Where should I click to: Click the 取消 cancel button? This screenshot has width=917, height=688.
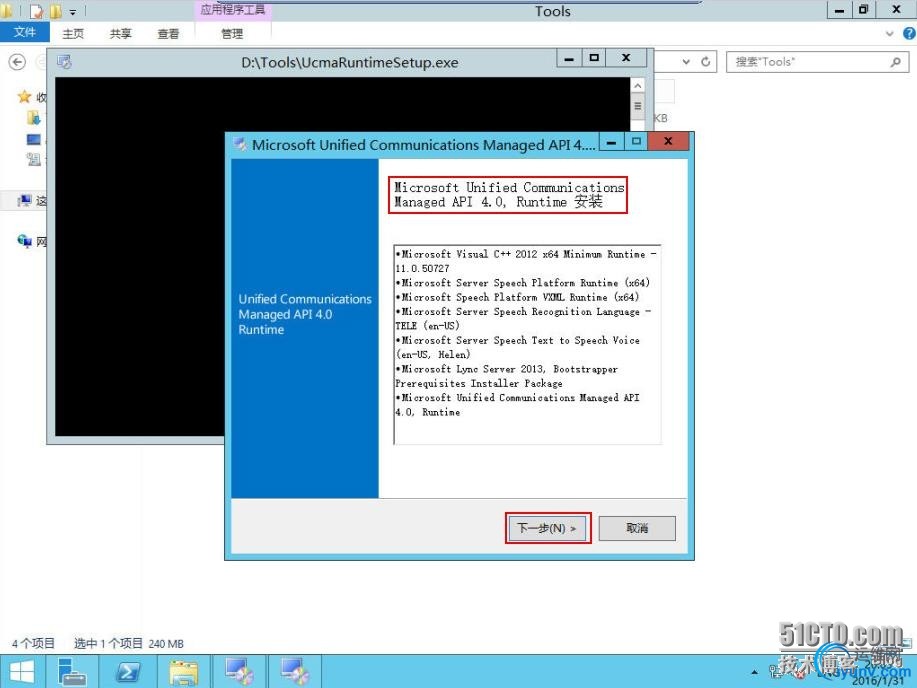tap(637, 528)
